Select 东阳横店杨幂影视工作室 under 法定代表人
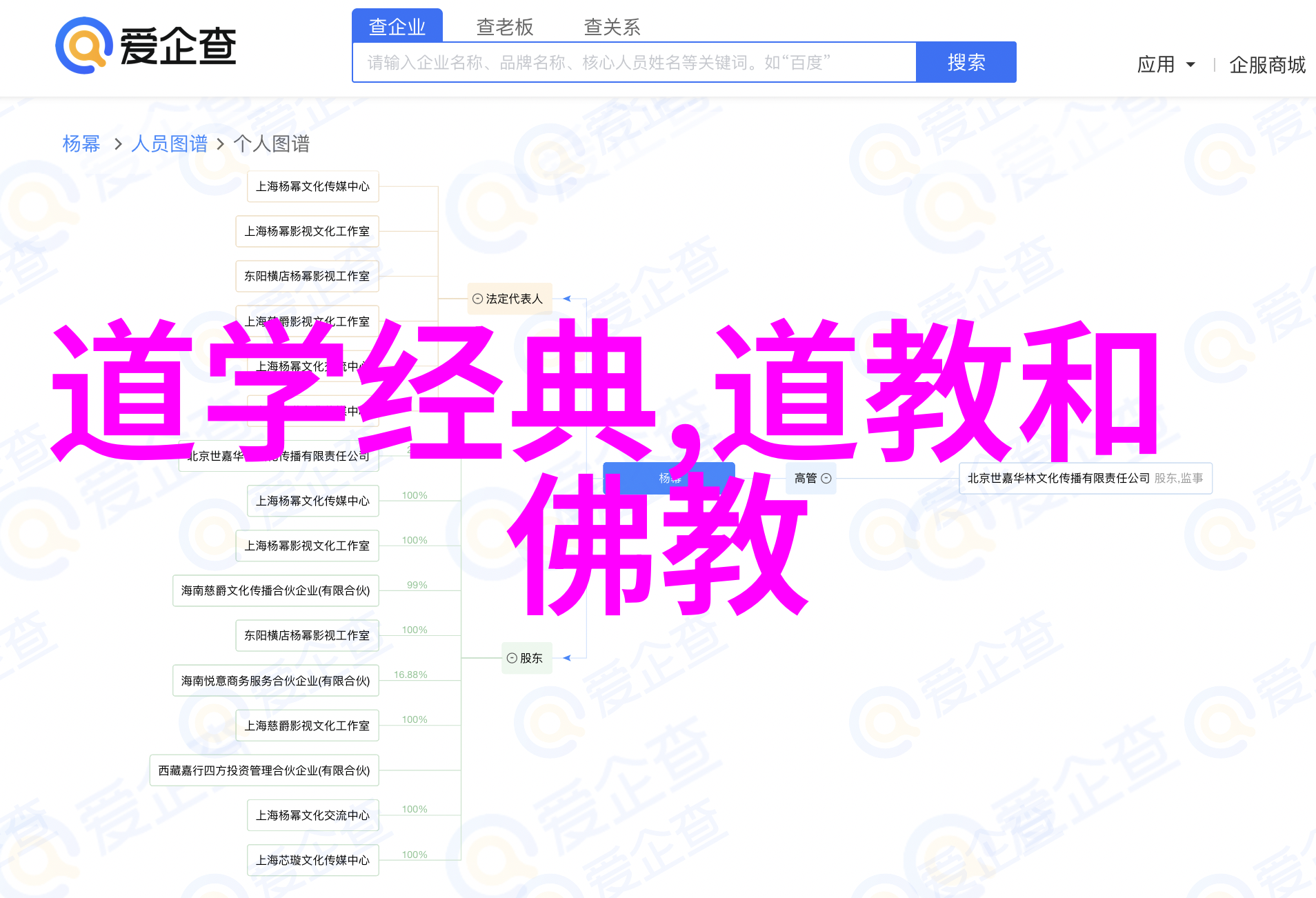Screen dimensions: 1316x898 coord(308,276)
